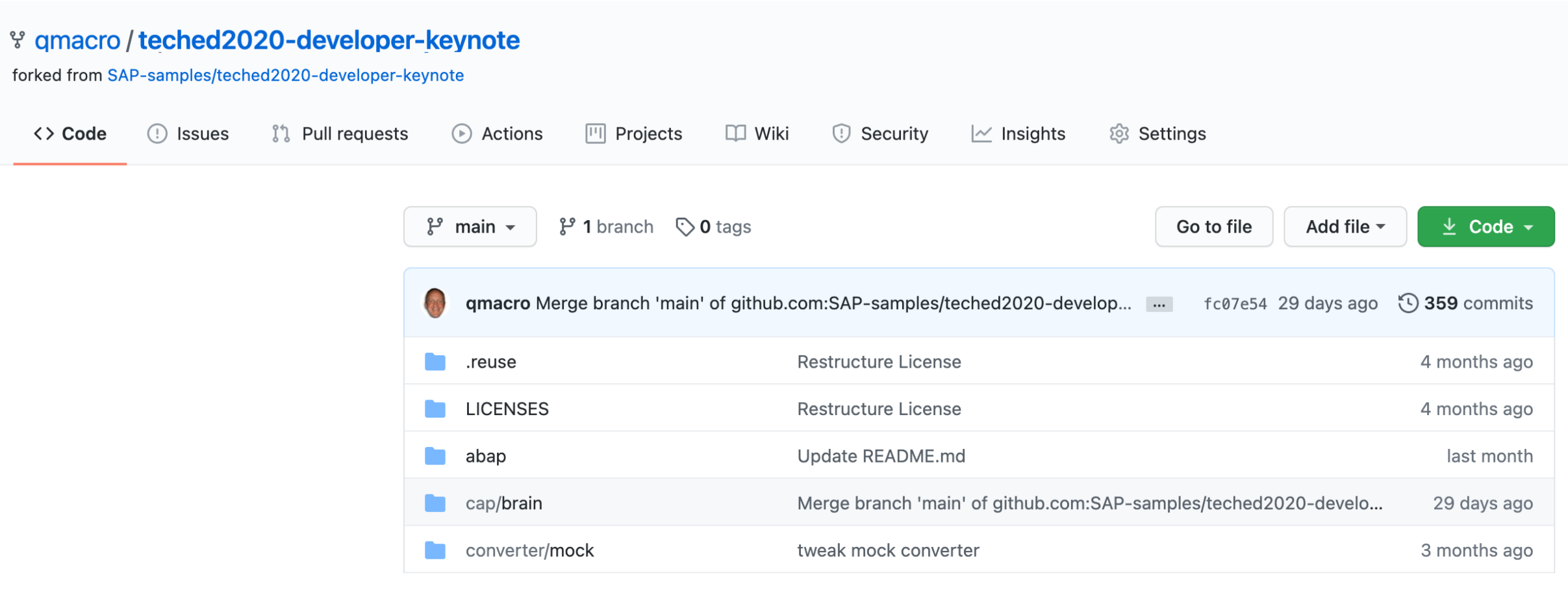Image resolution: width=1568 pixels, height=595 pixels.
Task: Open the tweak mock converter commit message
Action: [889, 551]
